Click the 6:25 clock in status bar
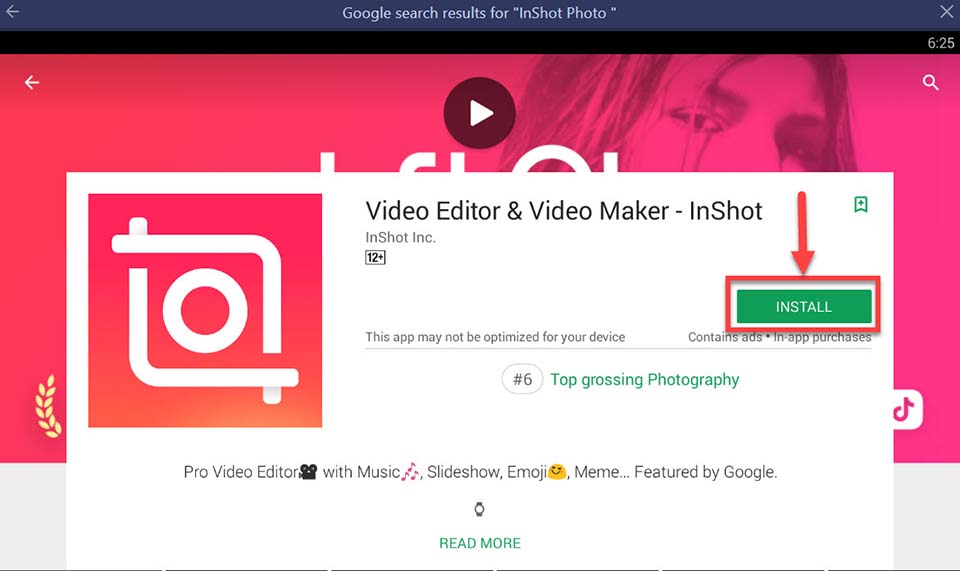This screenshot has width=960, height=571. pyautogui.click(x=940, y=43)
